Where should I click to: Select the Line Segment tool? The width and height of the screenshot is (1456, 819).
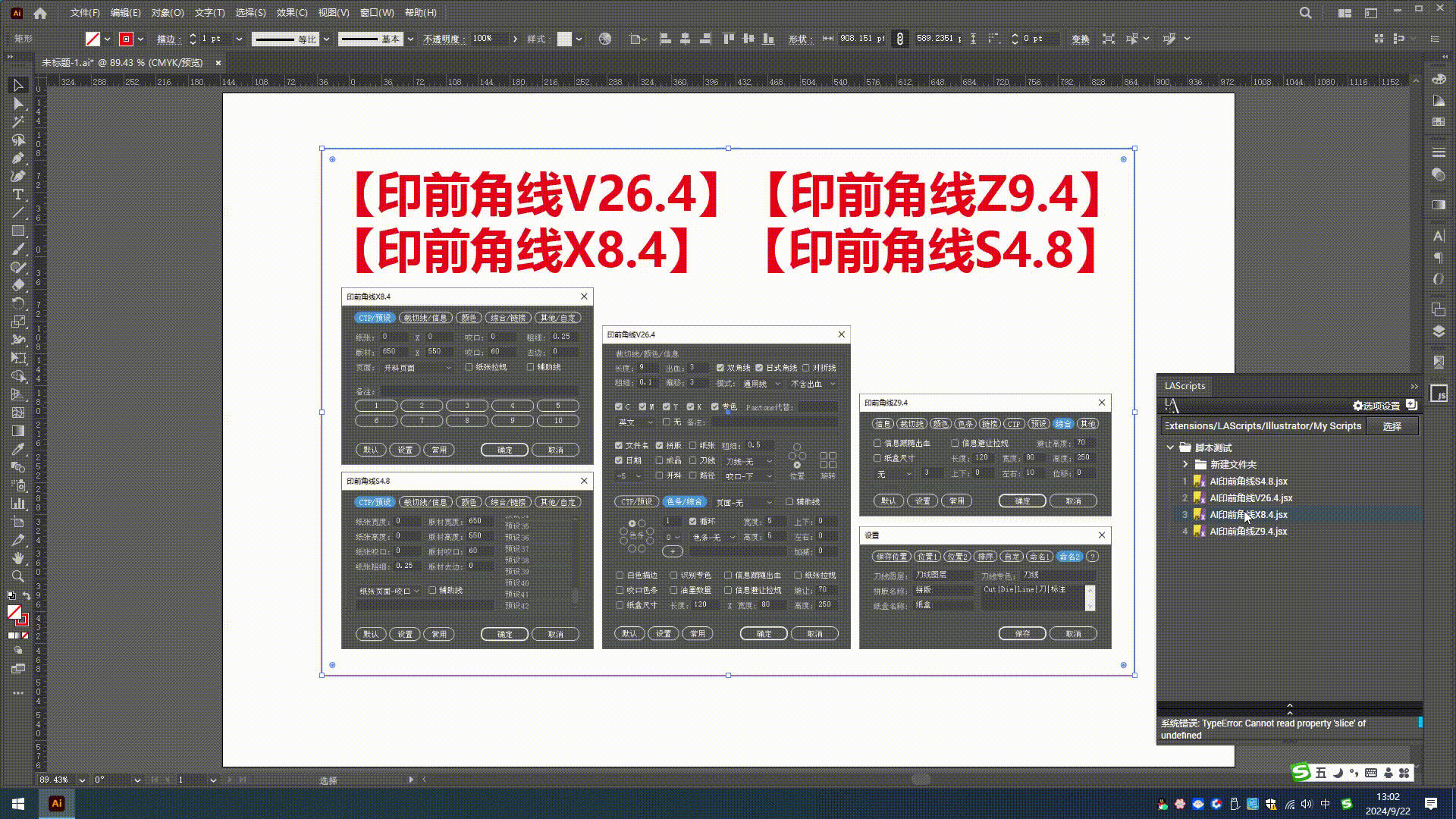18,212
